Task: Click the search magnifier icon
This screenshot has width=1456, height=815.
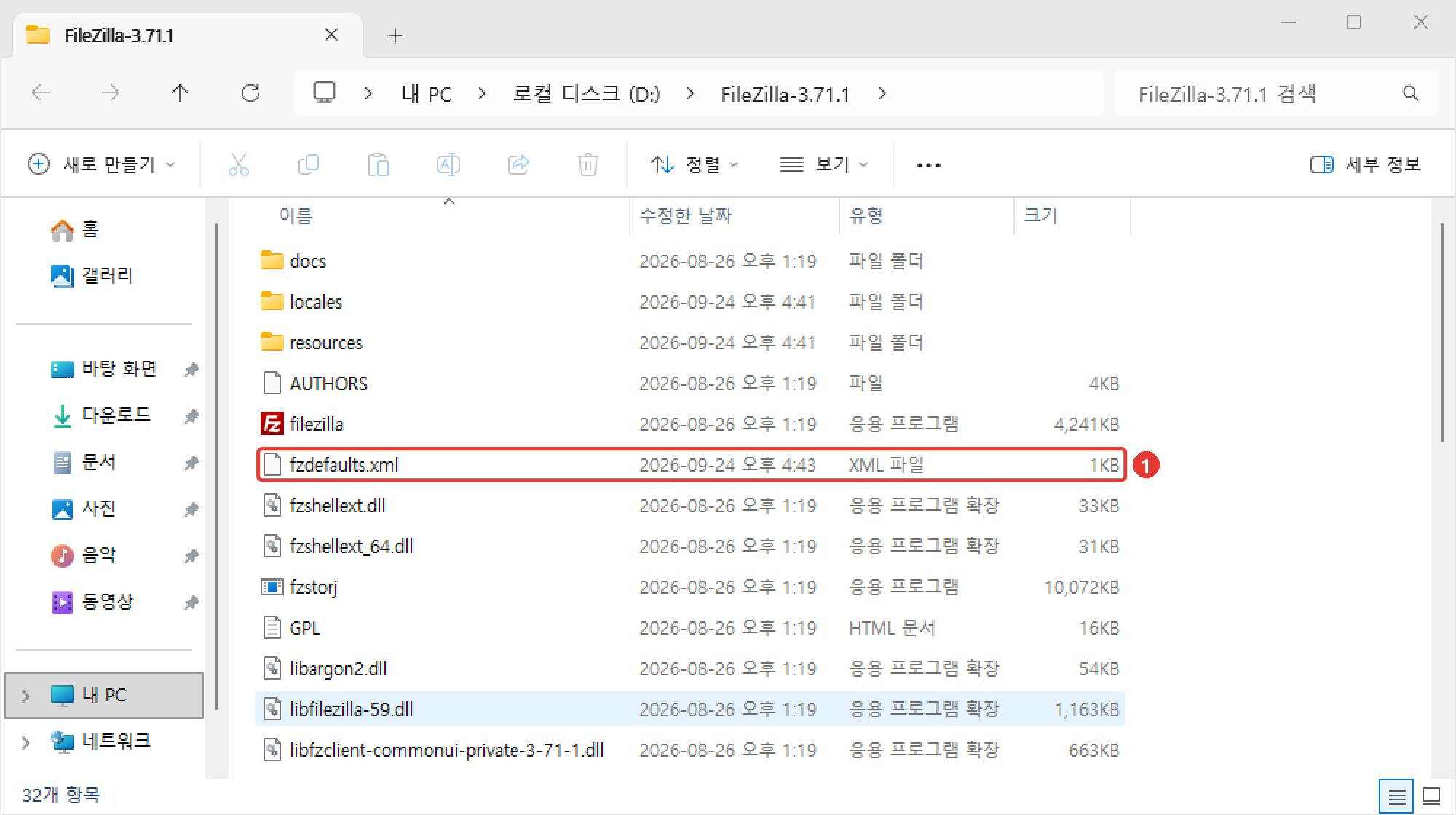Action: tap(1410, 93)
